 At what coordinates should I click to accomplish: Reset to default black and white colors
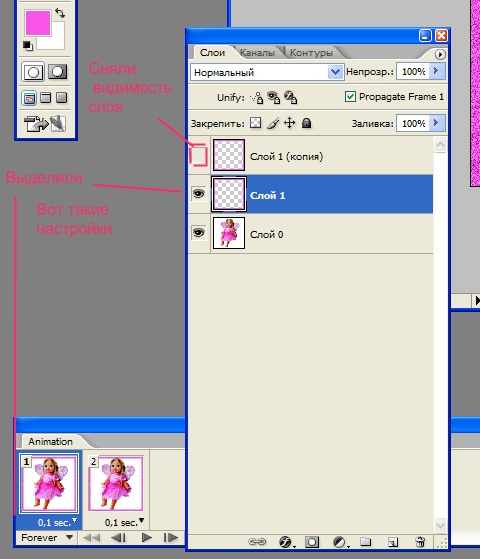click(27, 46)
